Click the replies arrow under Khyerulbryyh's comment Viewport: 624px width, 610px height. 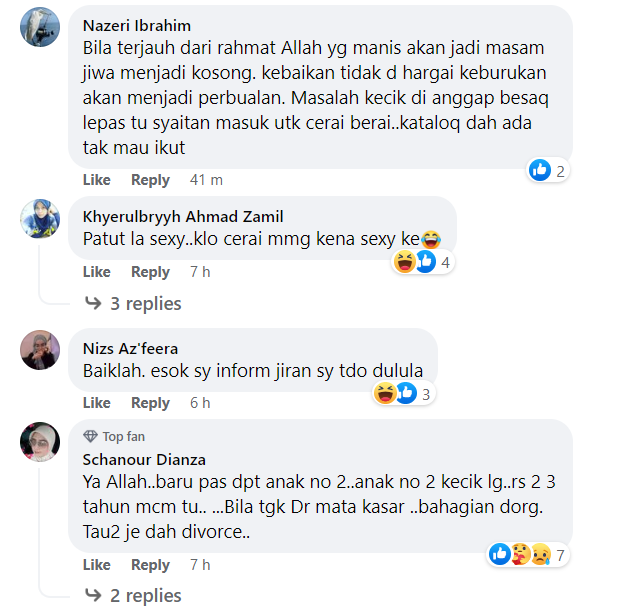click(93, 304)
